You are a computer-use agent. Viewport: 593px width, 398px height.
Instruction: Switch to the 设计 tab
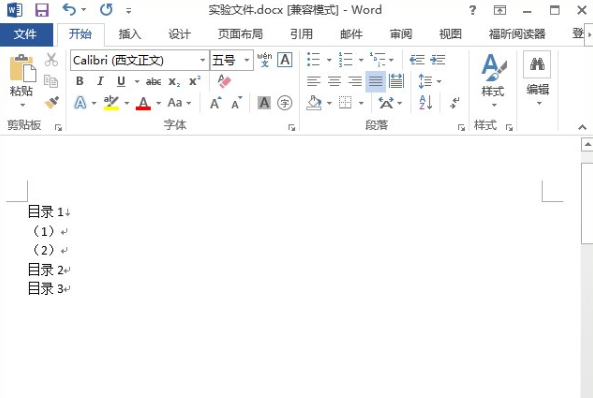[x=179, y=34]
